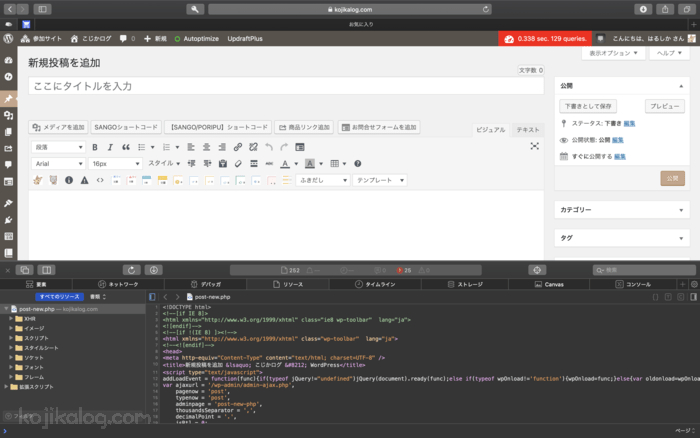Click the SANGOショートコード button
This screenshot has width=700, height=438.
126,127
